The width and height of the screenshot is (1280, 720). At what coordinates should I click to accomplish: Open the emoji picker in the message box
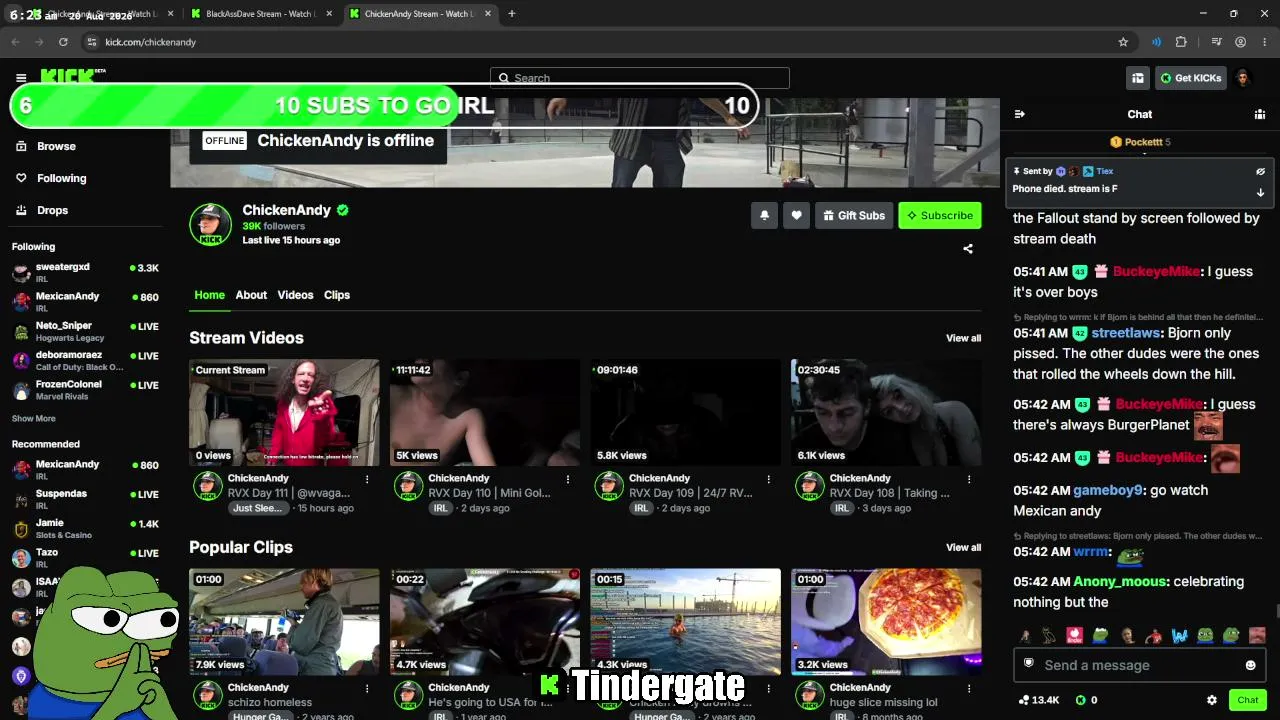click(x=1250, y=665)
